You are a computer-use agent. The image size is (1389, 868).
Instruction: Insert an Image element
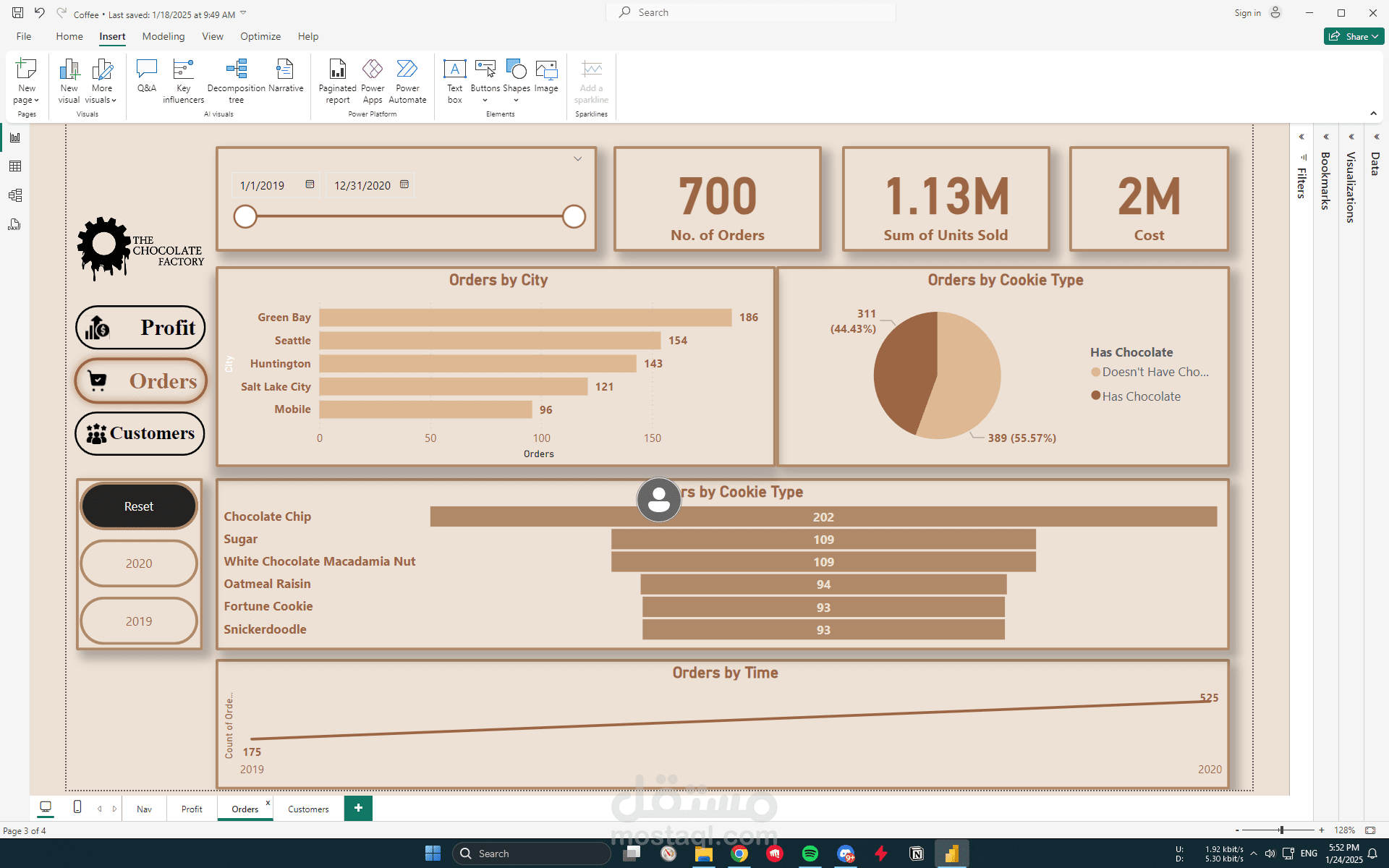click(546, 77)
